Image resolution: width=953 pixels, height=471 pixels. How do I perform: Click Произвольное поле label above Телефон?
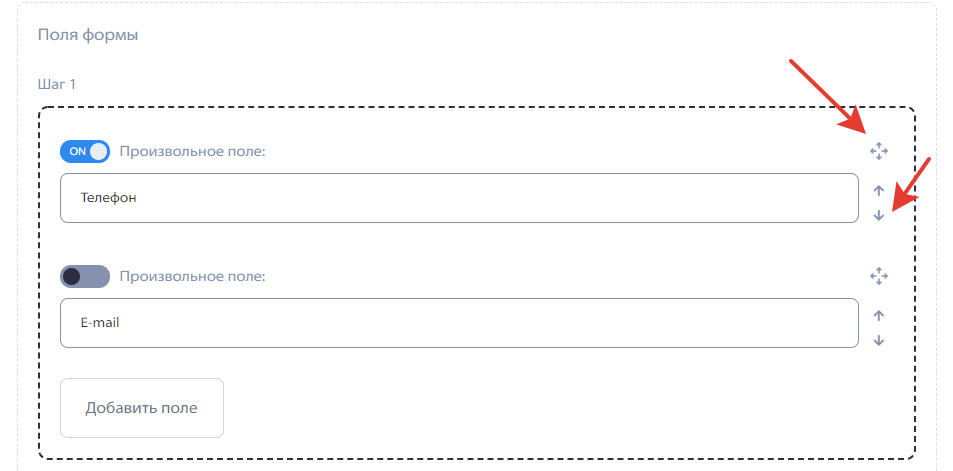pos(193,151)
